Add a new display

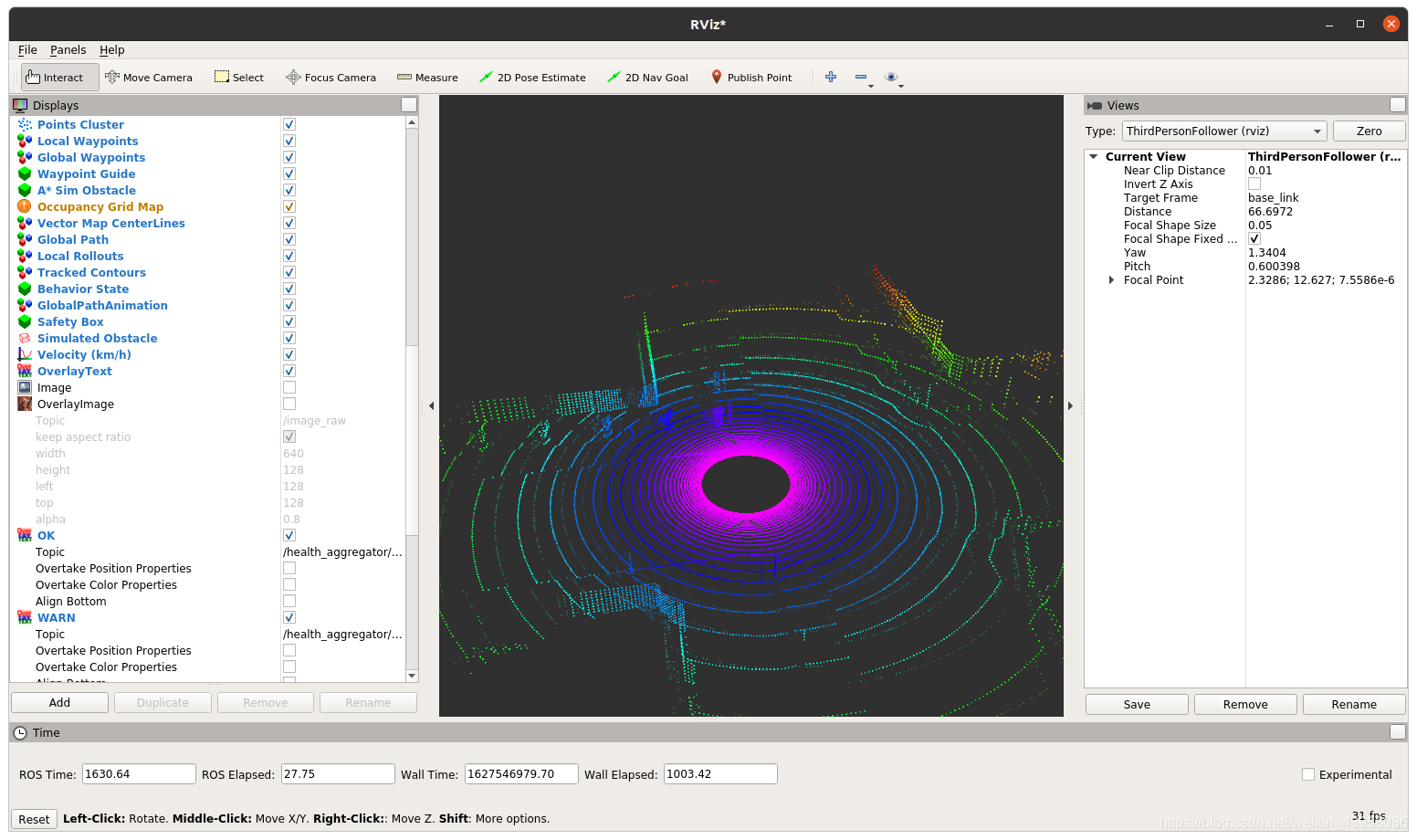point(58,702)
